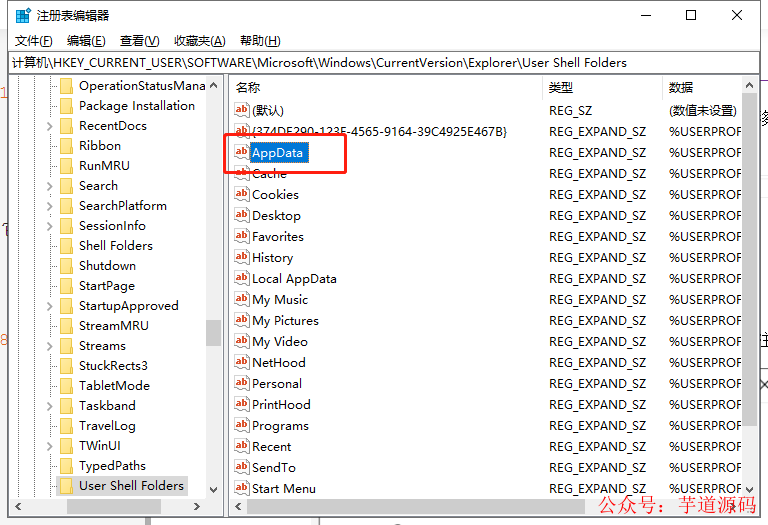Open the 查看(V) menu

[140, 41]
